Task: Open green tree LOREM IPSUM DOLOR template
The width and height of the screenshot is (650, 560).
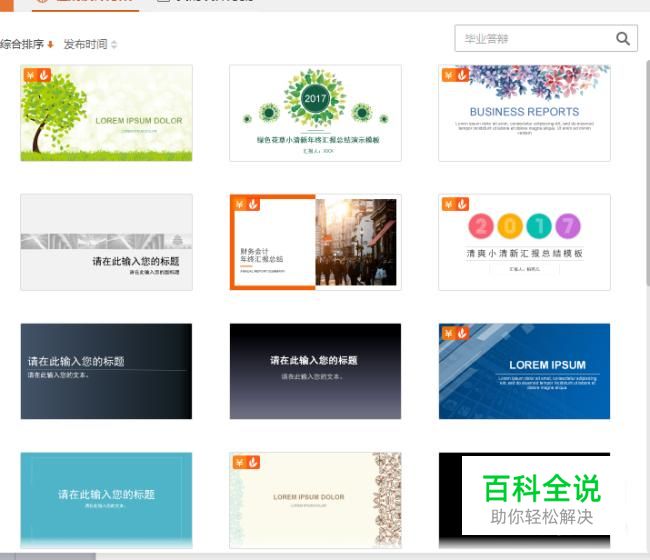Action: (107, 113)
